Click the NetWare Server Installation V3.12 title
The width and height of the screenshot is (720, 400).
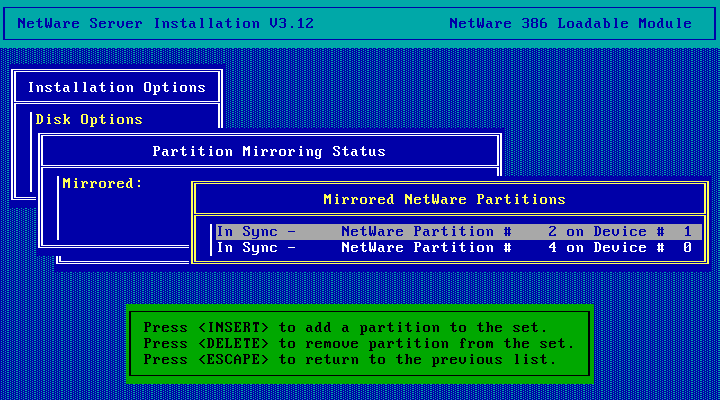(152, 23)
